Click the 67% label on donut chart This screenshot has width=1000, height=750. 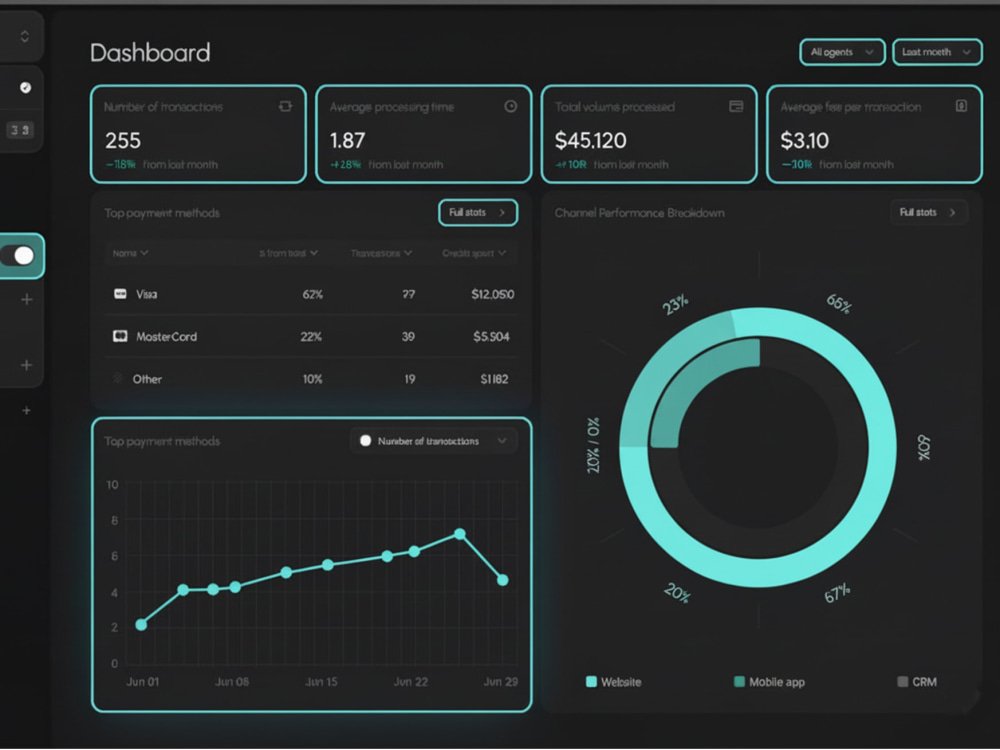(837, 592)
